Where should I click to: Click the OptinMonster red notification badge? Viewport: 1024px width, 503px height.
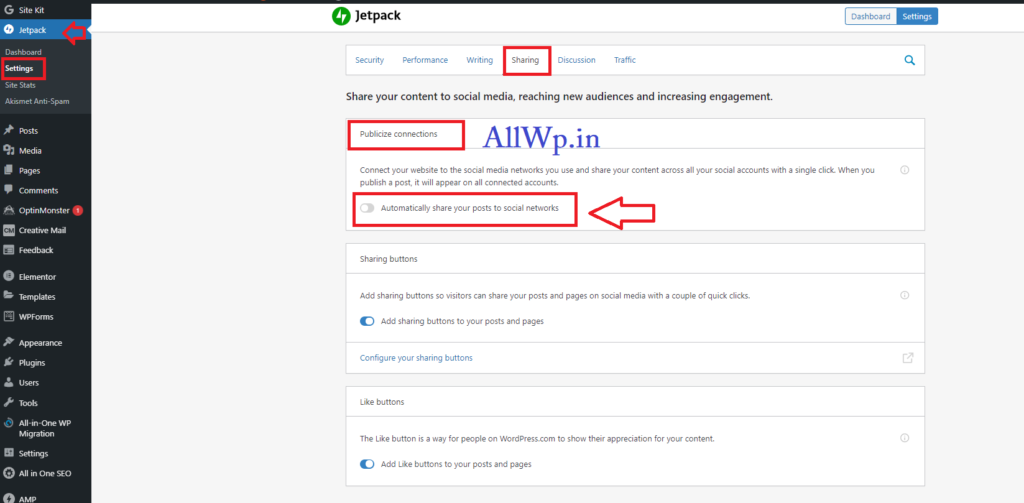(78, 210)
